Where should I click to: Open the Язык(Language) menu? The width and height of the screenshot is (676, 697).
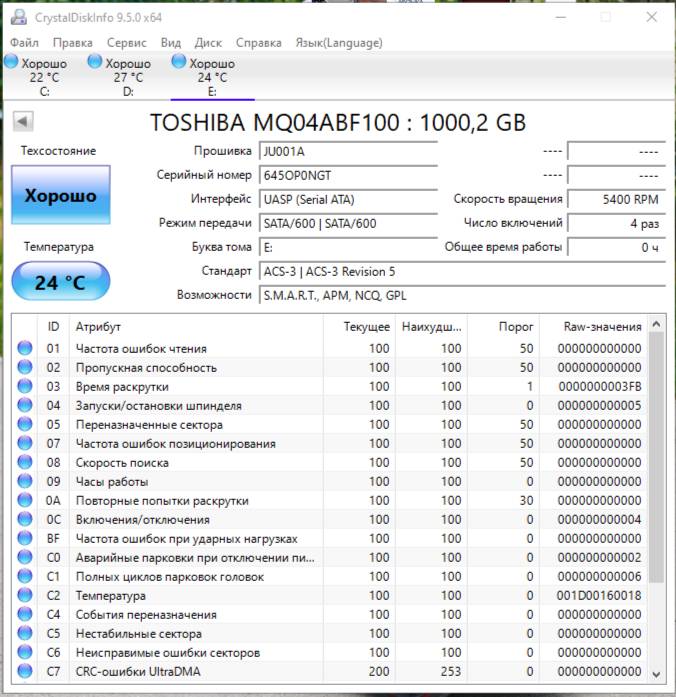coord(338,43)
